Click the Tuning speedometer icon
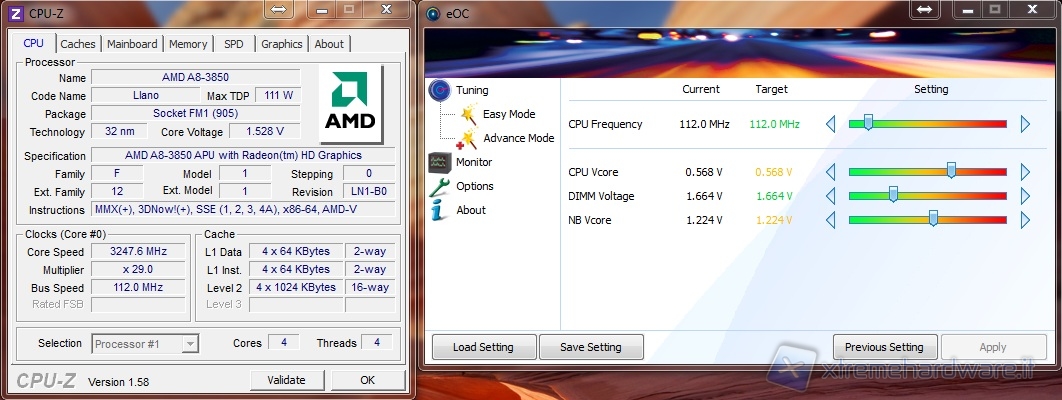This screenshot has width=1062, height=400. coord(439,90)
